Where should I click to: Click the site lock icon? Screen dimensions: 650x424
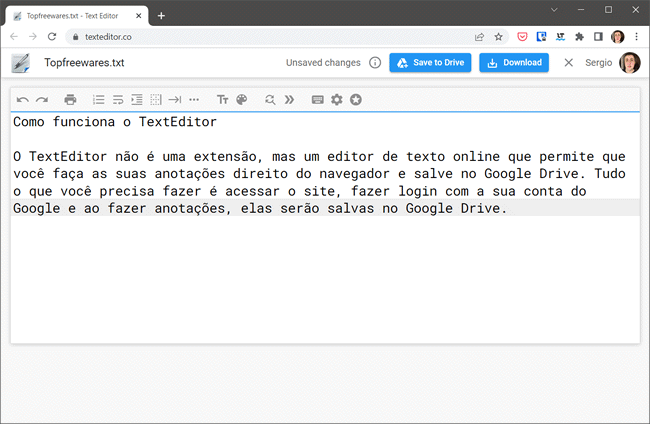75,37
